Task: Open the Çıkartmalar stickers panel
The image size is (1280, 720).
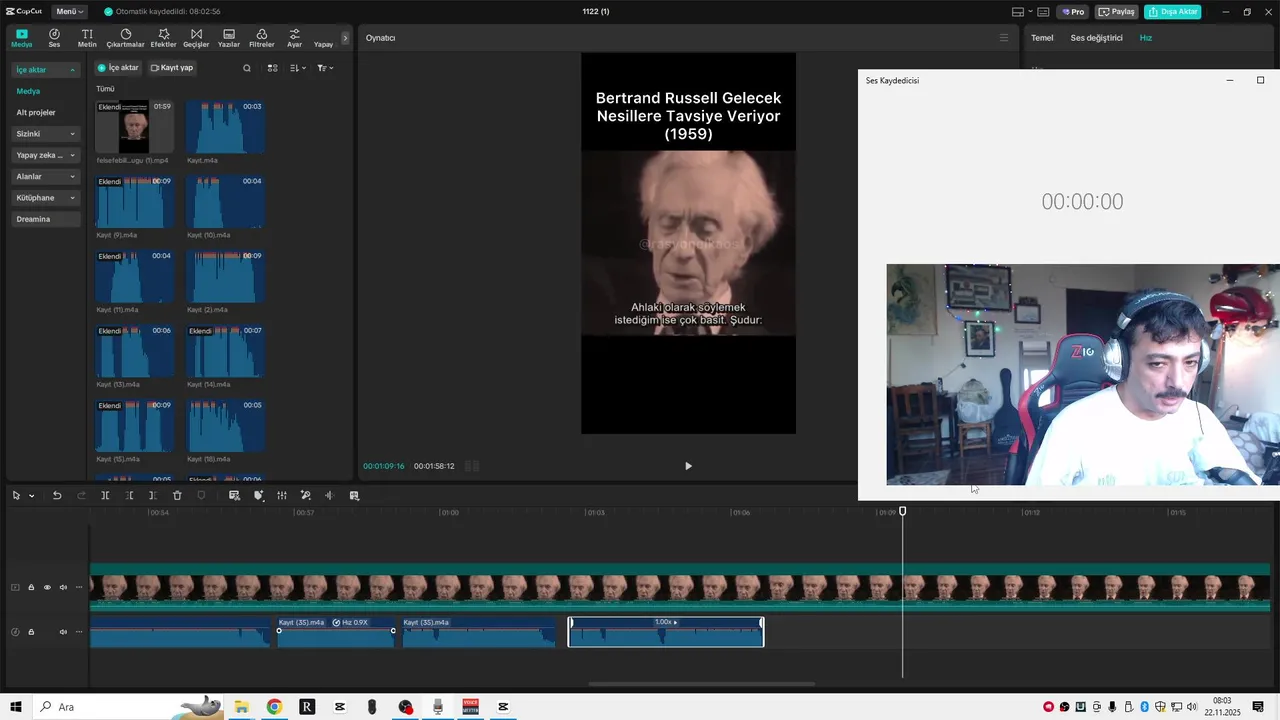Action: [125, 38]
